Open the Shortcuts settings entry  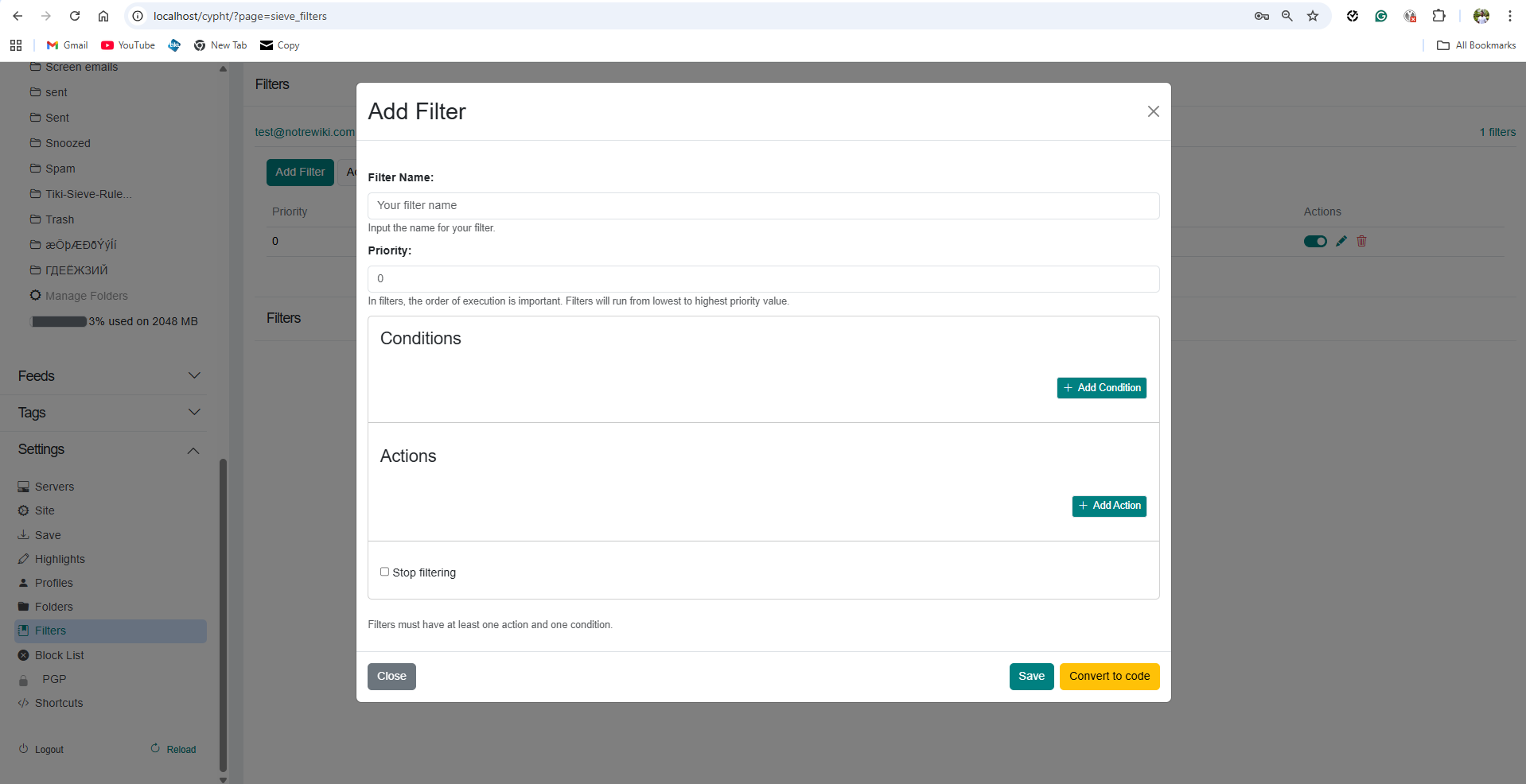[x=58, y=703]
